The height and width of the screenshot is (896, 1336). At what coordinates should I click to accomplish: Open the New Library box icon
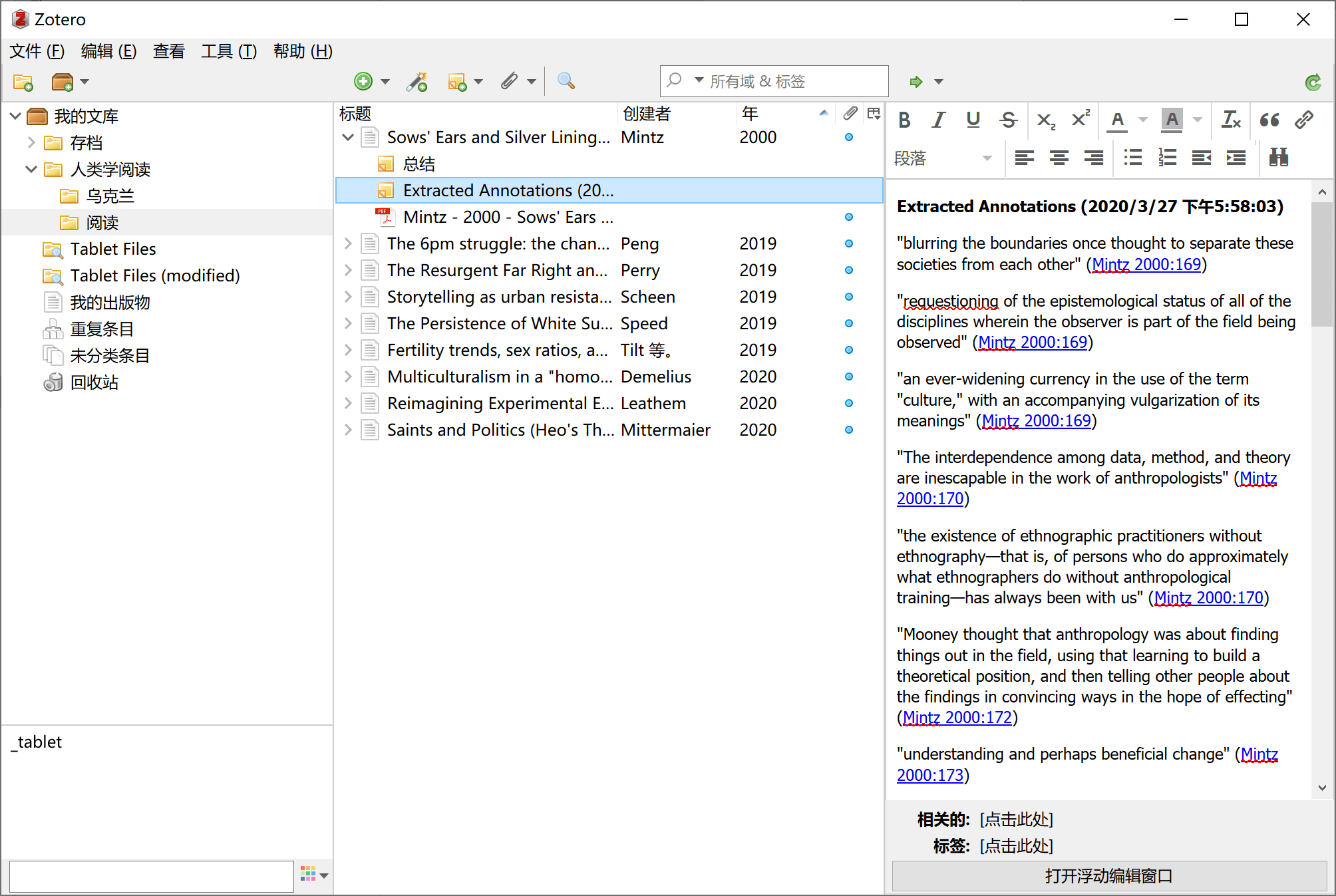(63, 82)
